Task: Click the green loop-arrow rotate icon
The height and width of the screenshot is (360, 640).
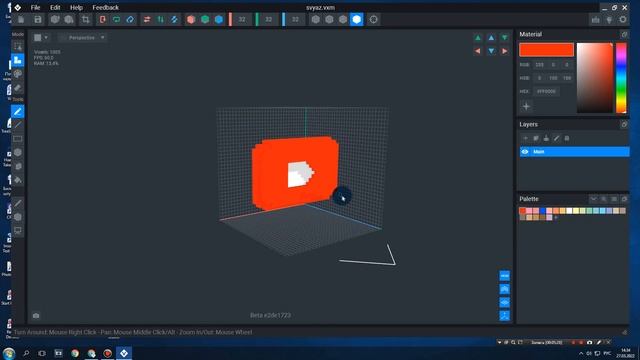Action: (116, 20)
